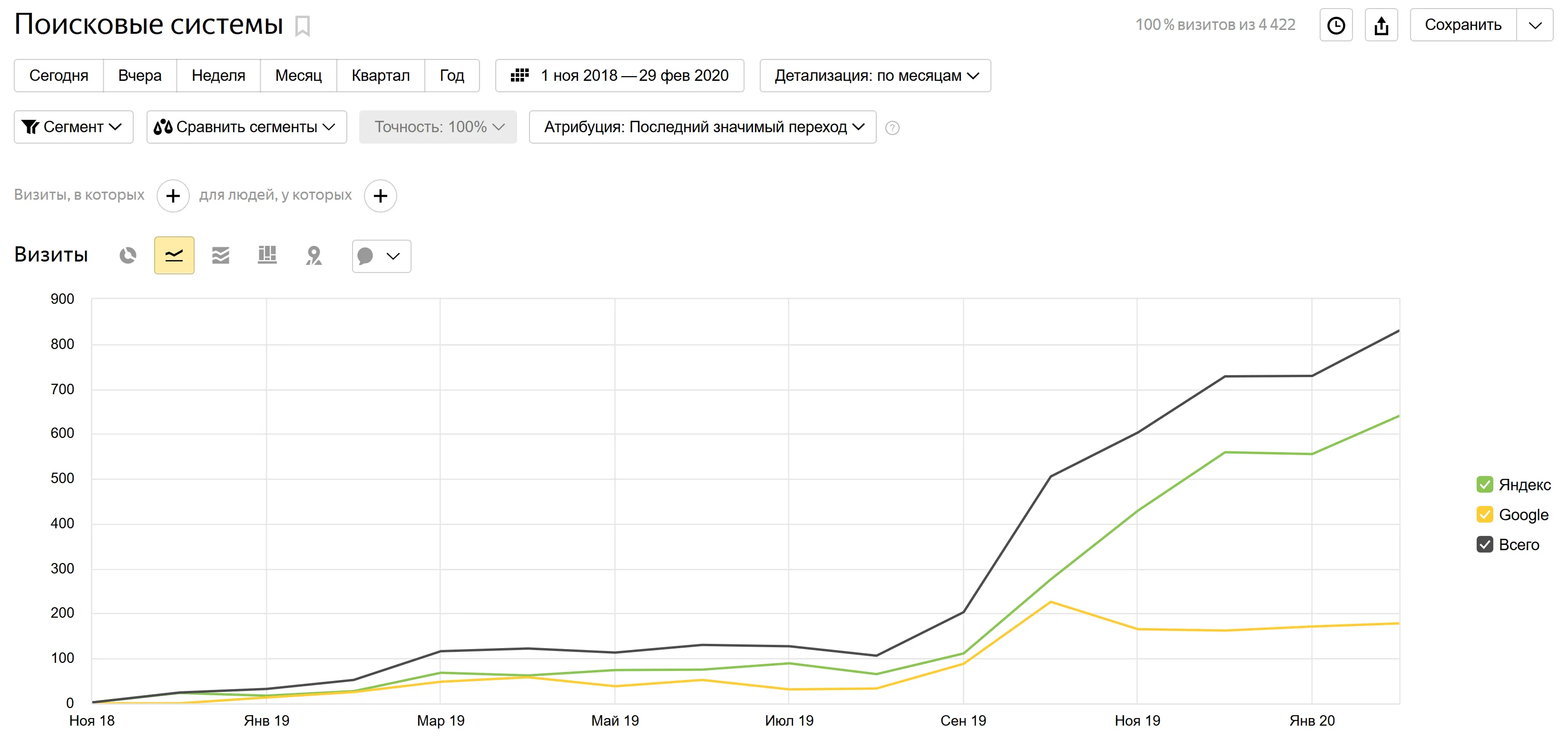Image resolution: width=1568 pixels, height=748 pixels.
Task: Open the Атрибуция dropdown
Action: pyautogui.click(x=703, y=126)
